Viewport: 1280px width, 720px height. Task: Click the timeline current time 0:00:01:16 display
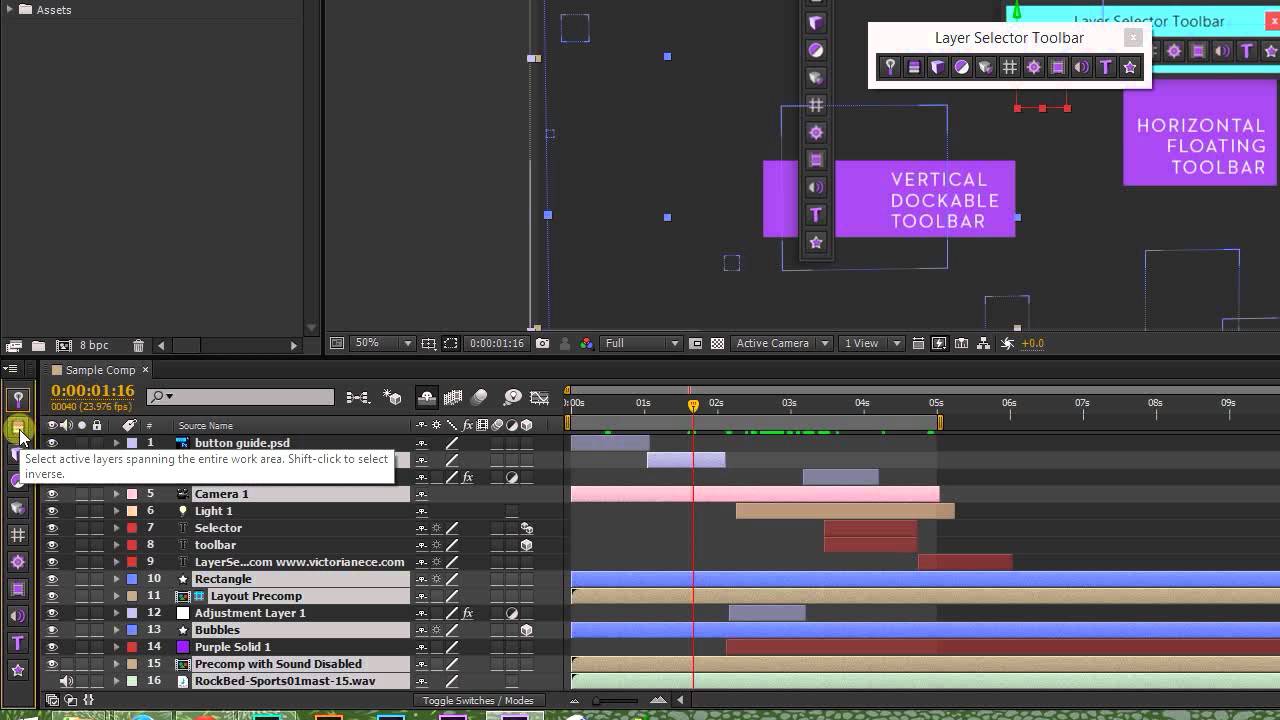[92, 391]
